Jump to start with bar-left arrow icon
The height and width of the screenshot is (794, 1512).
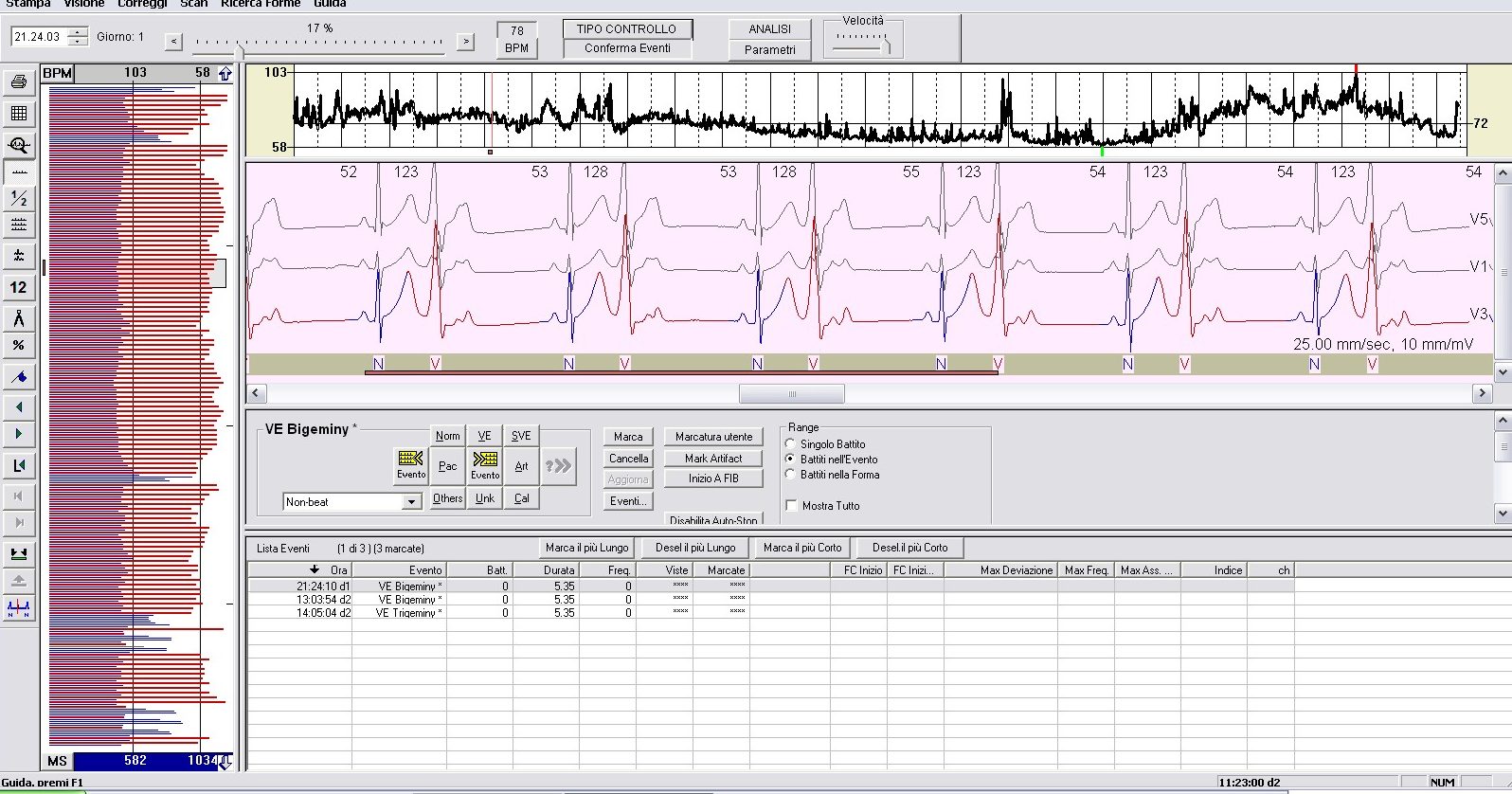coord(18,465)
